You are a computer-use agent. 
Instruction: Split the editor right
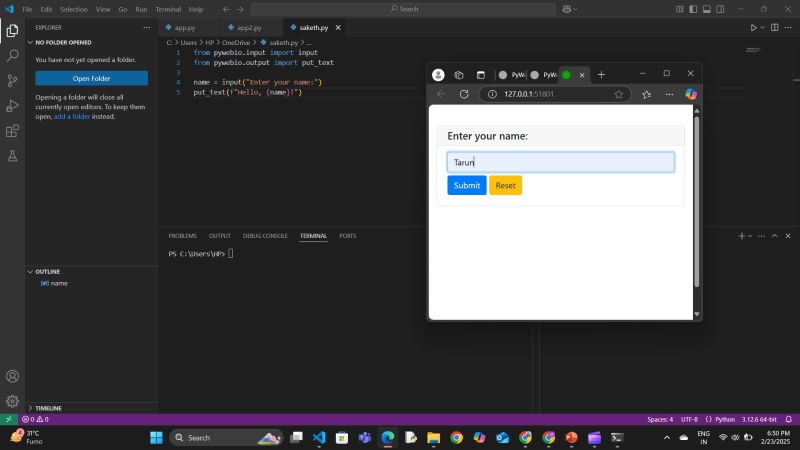(x=774, y=28)
